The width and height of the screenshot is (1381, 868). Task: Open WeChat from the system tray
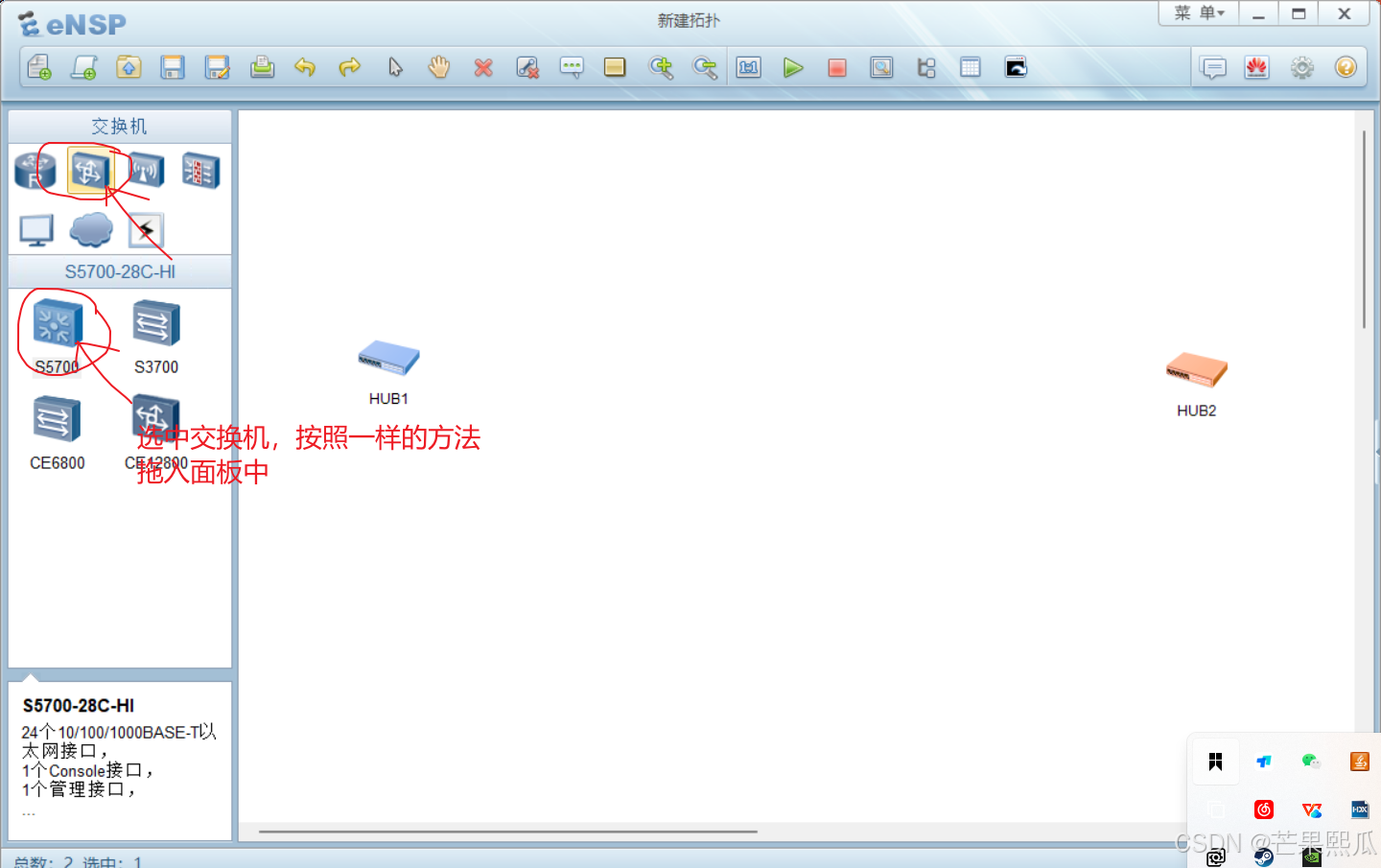[1311, 761]
